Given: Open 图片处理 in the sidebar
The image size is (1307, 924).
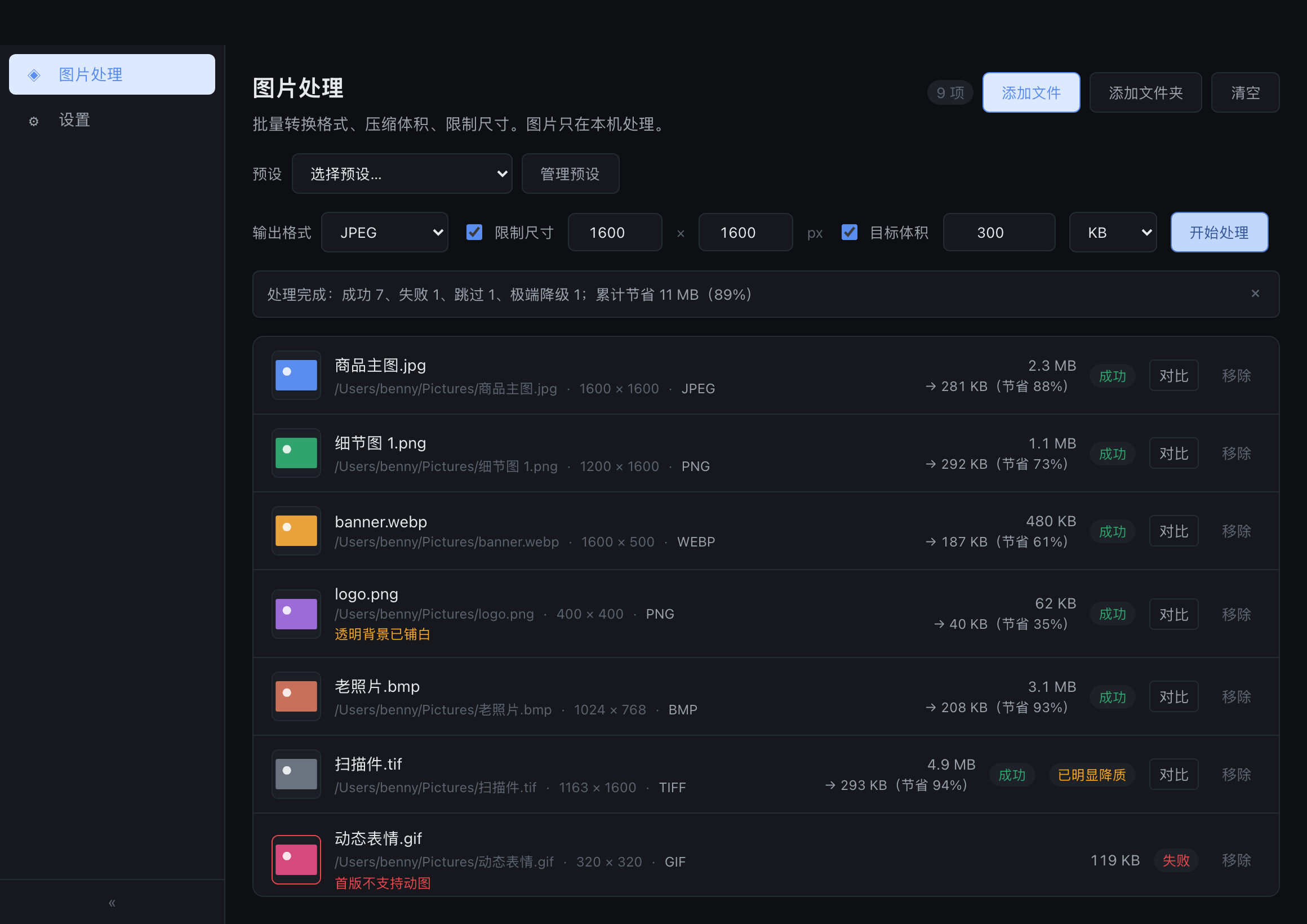Looking at the screenshot, I should coord(112,74).
